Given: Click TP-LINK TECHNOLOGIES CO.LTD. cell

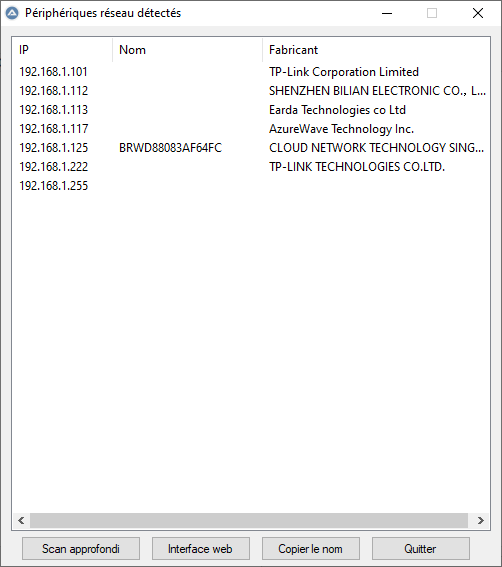Looking at the screenshot, I should click(x=357, y=167).
